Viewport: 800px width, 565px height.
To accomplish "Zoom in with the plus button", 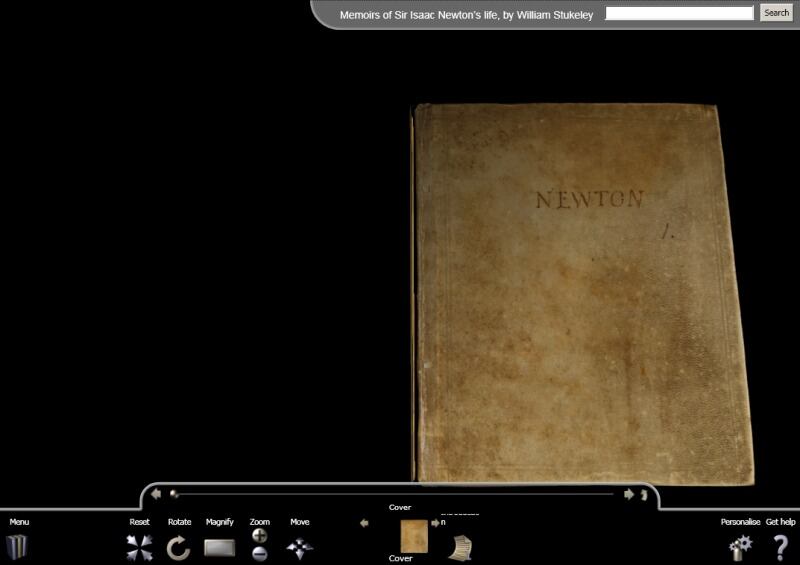I will 259,536.
